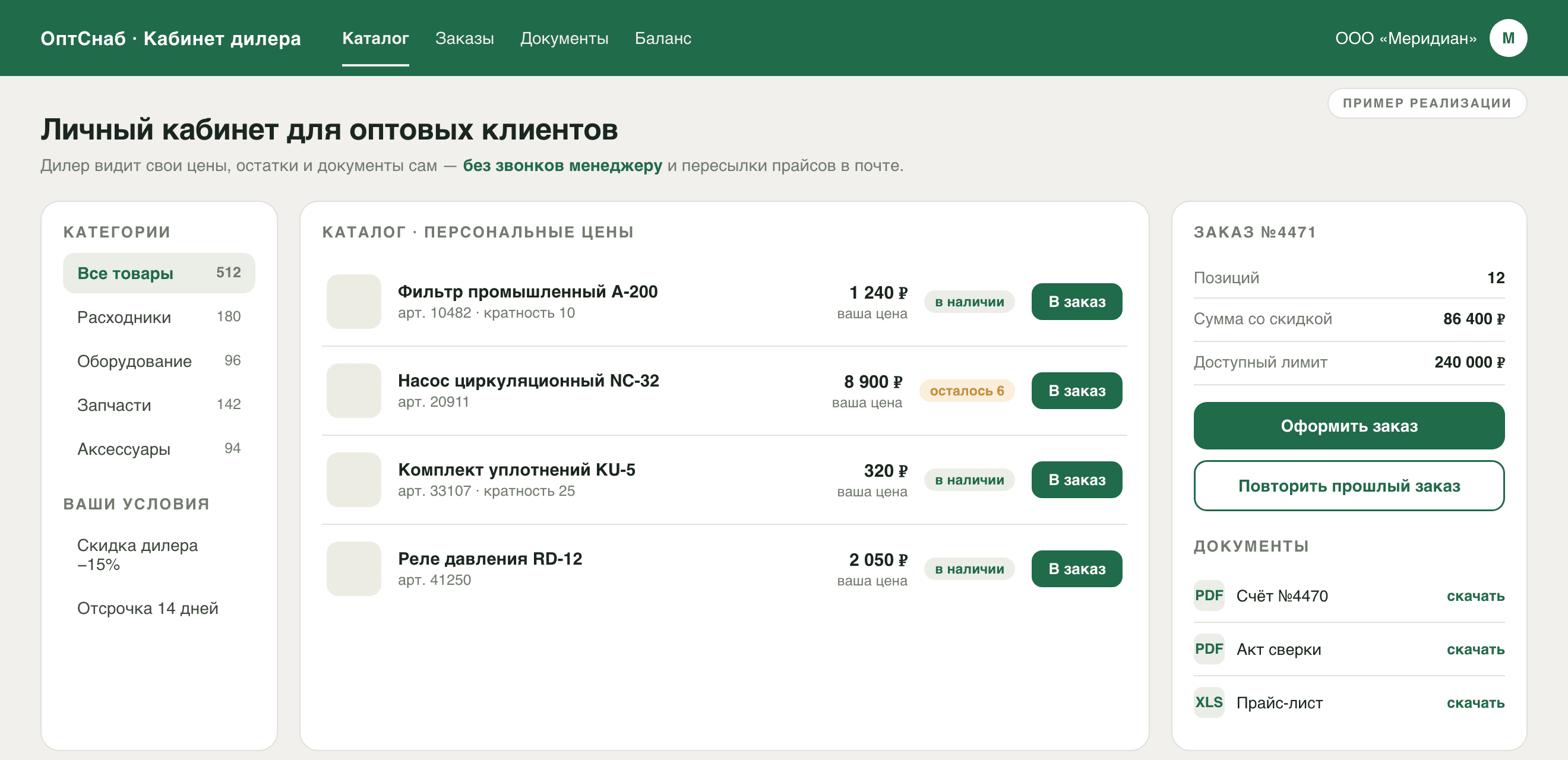Click в наличии badge for Фильтр А-200
This screenshot has height=760, width=1568.
[969, 302]
